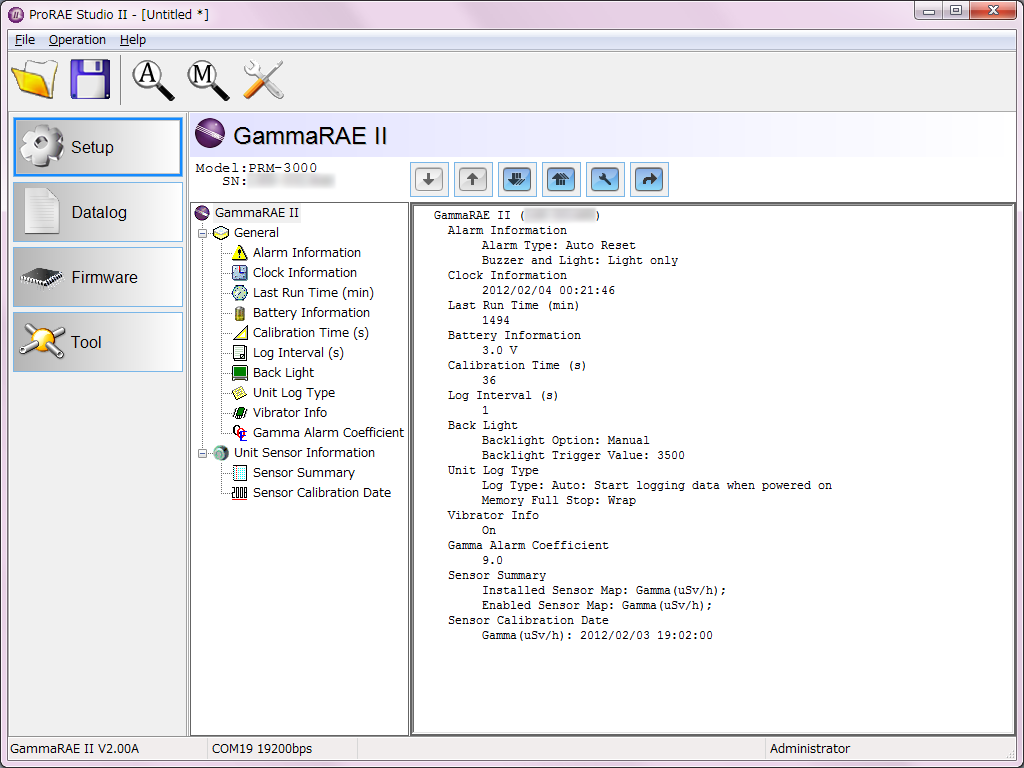
Task: Click the 'Log Type: Auto' line
Action: point(657,486)
